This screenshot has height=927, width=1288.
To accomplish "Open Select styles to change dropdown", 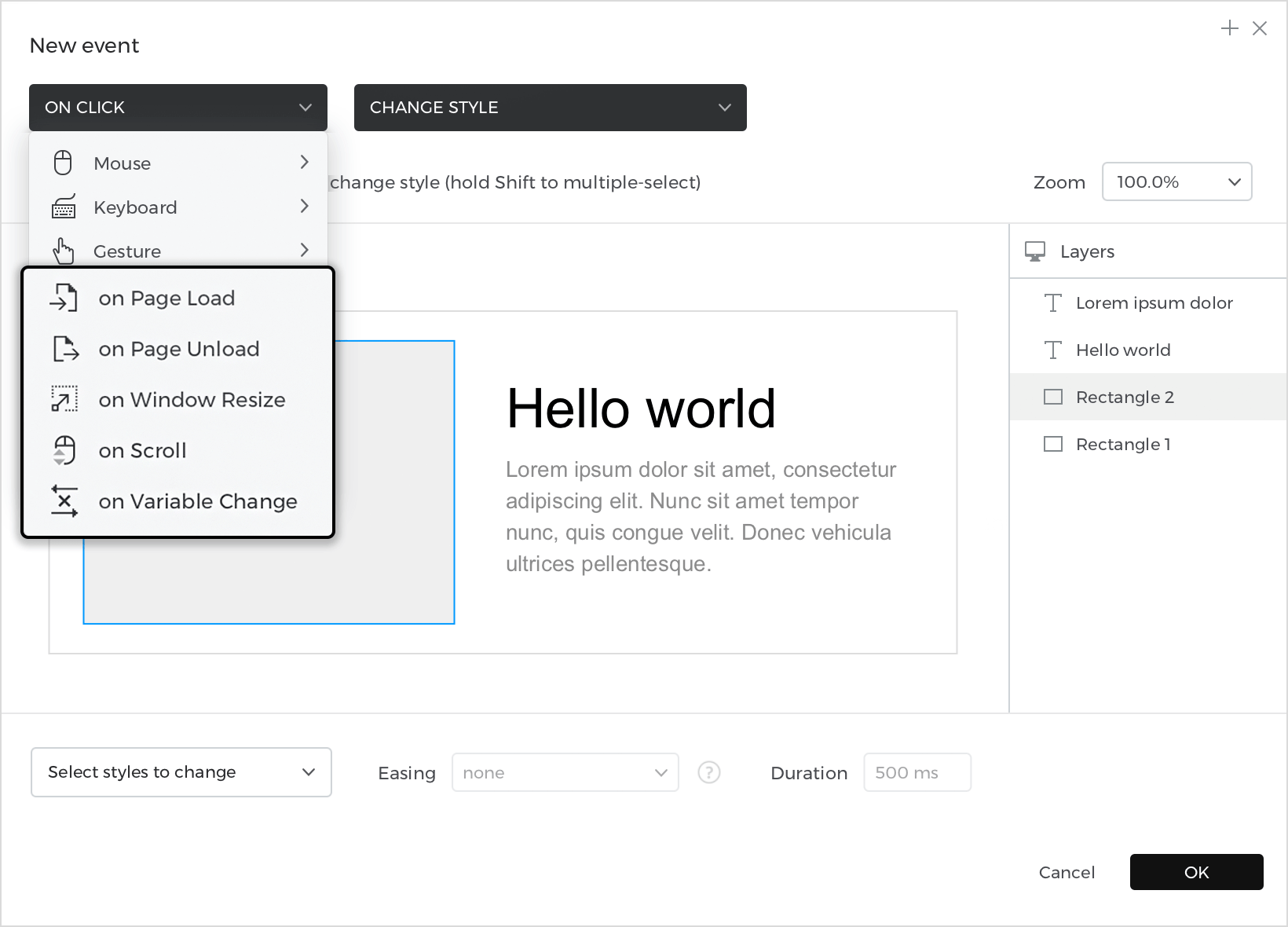I will click(181, 772).
